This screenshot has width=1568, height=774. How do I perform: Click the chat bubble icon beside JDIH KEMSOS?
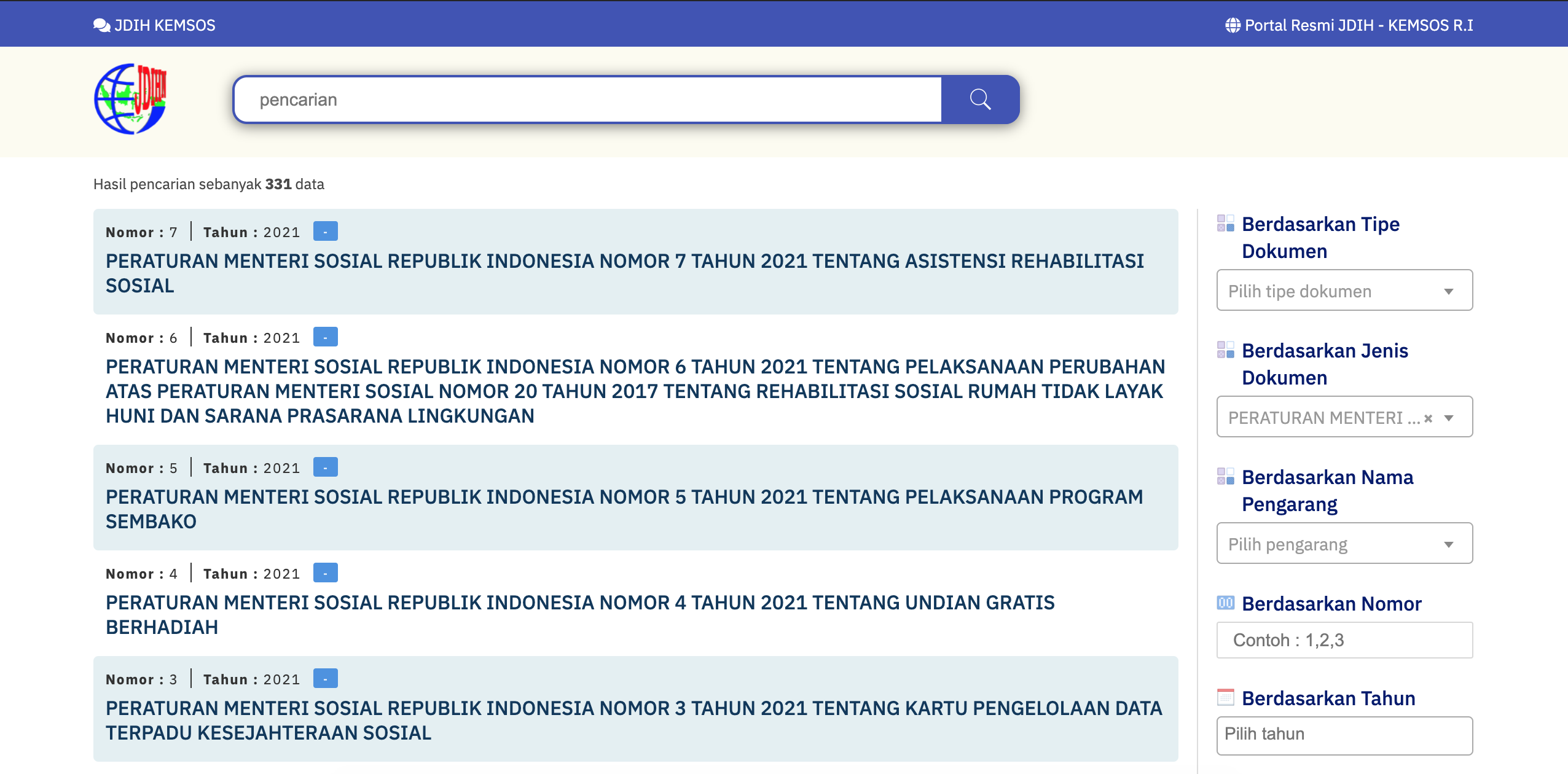(x=101, y=25)
